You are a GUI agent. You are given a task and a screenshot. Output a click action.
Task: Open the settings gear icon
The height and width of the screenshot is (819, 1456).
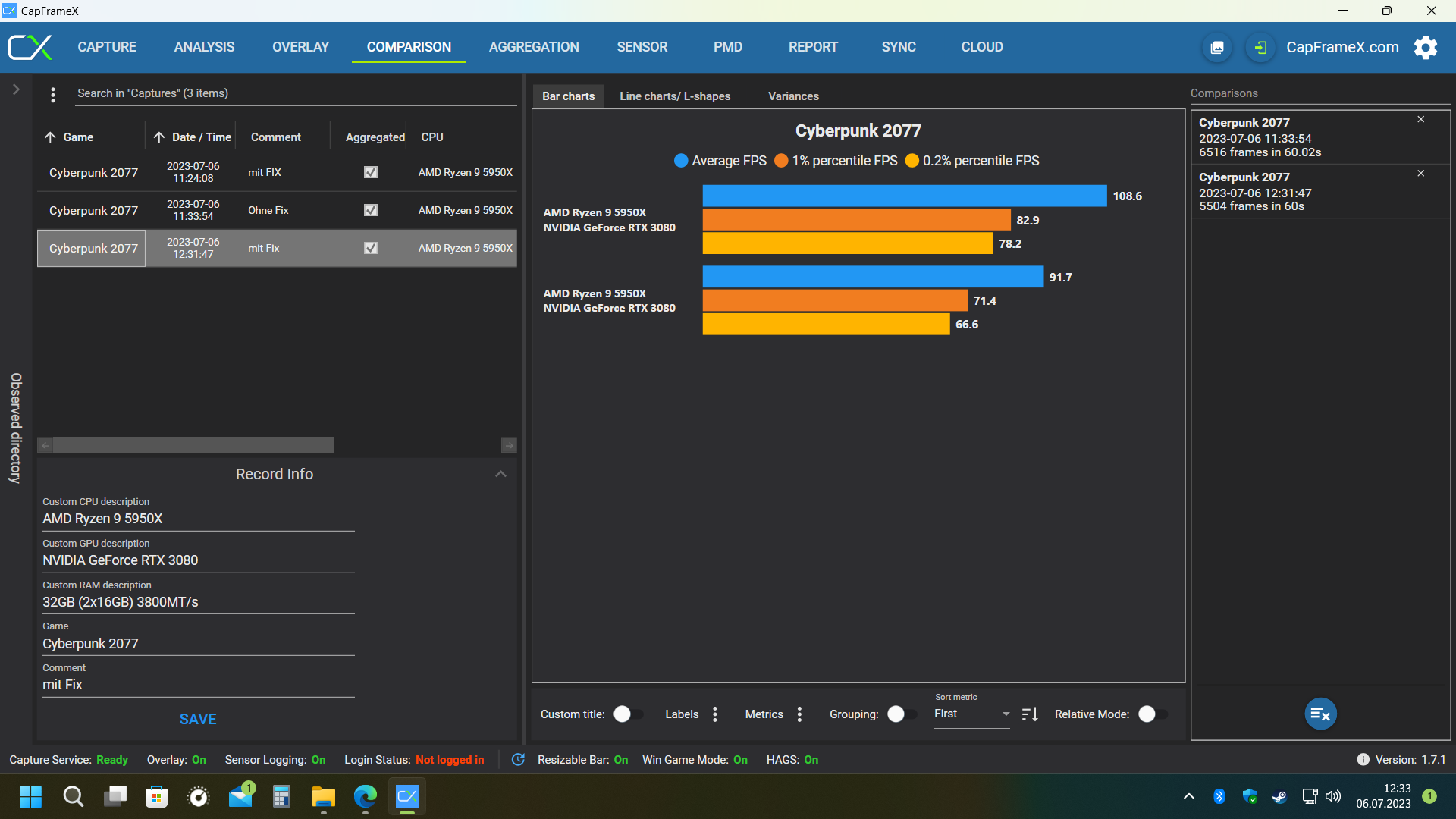1426,47
